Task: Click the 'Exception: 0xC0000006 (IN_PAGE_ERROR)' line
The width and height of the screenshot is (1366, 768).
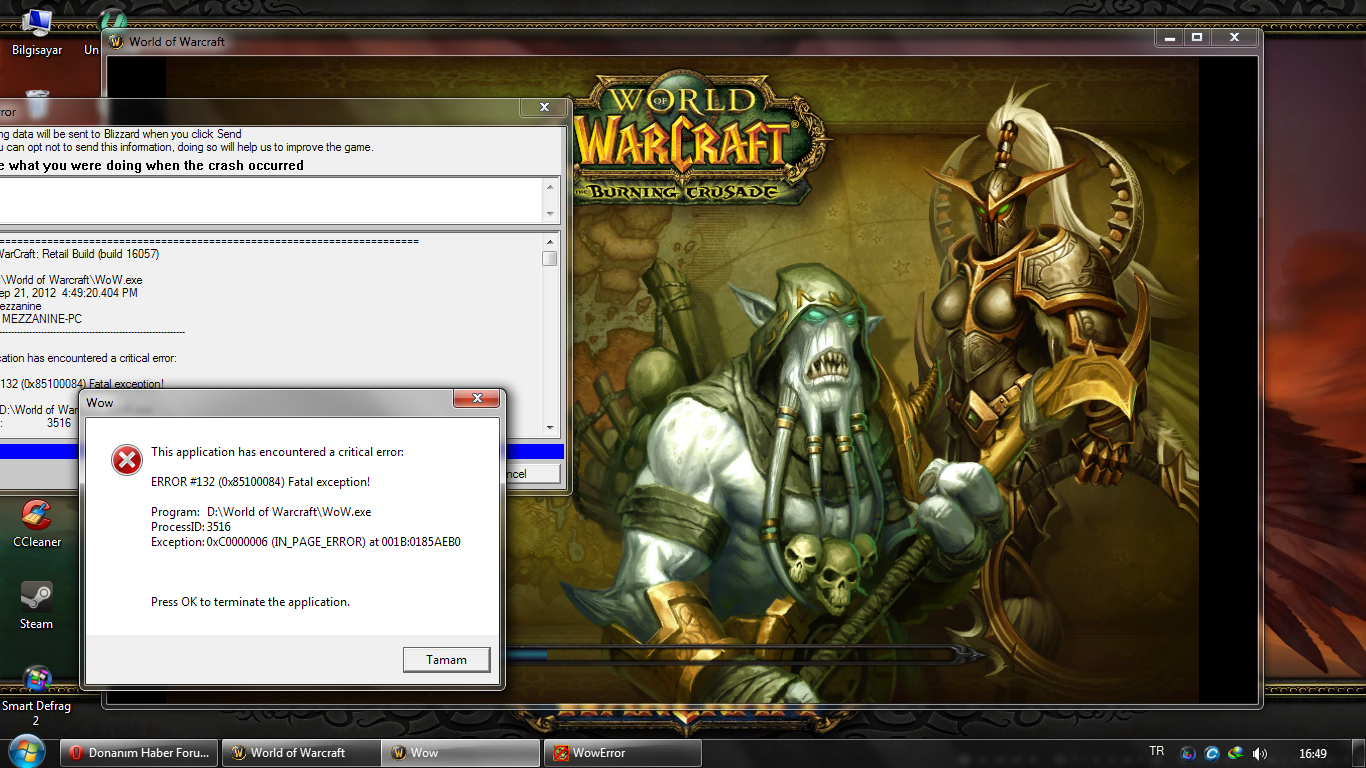Action: tap(306, 542)
